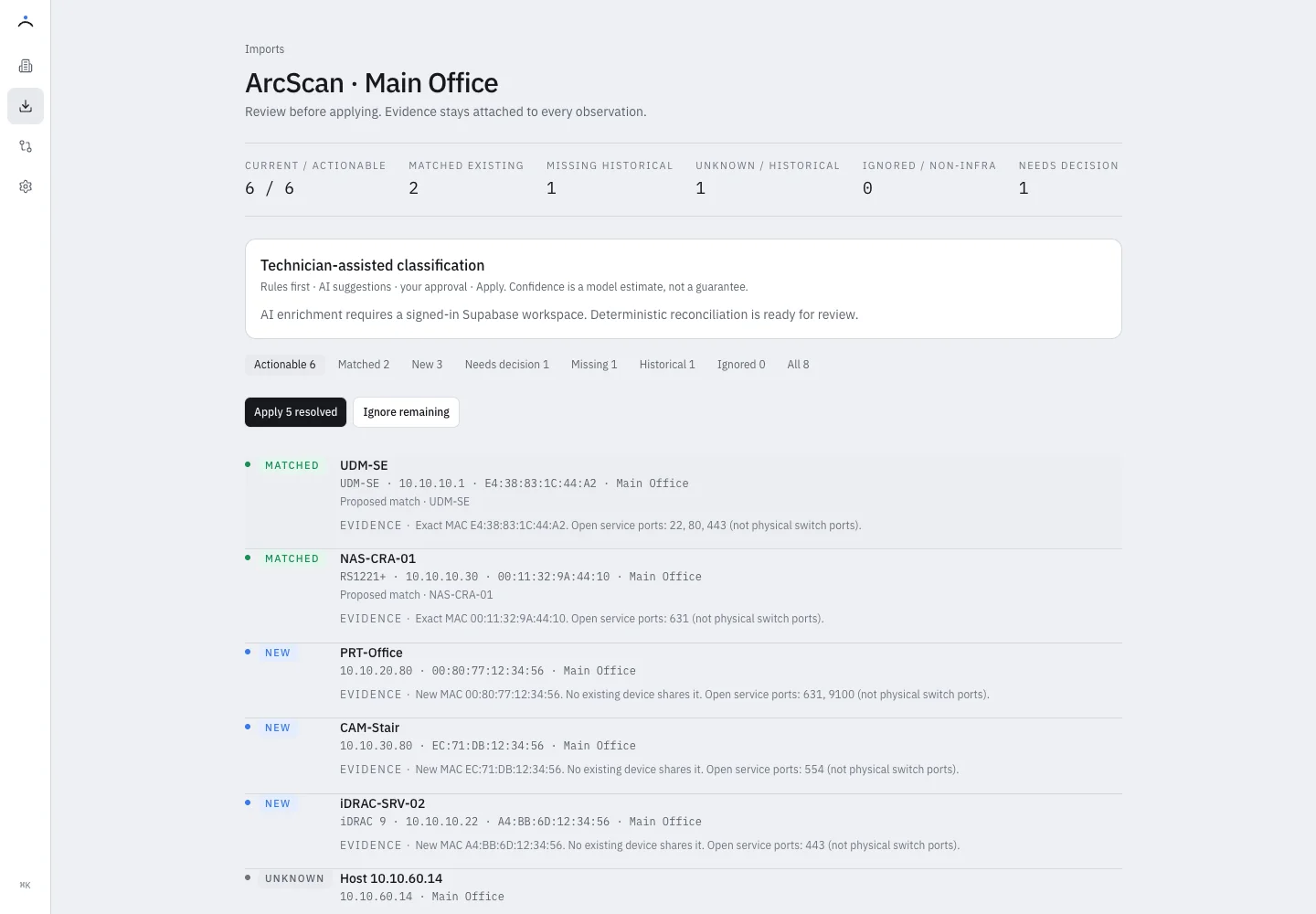1316x914 pixels.
Task: Open the ⌘K command palette shortcut
Action: pos(26,885)
